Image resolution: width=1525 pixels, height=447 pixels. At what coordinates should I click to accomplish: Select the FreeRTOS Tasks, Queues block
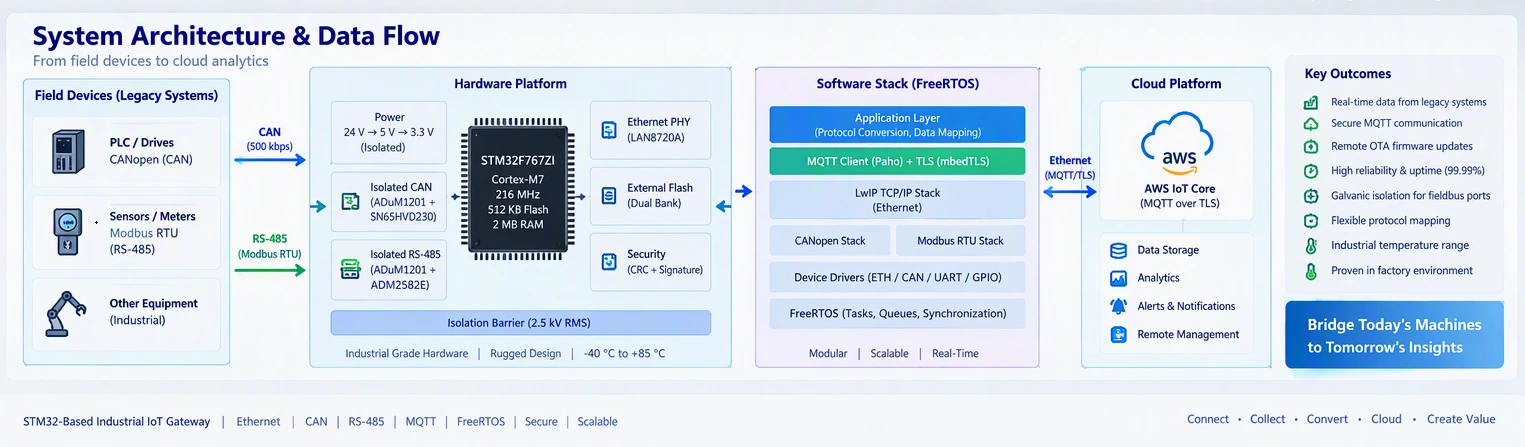(897, 313)
